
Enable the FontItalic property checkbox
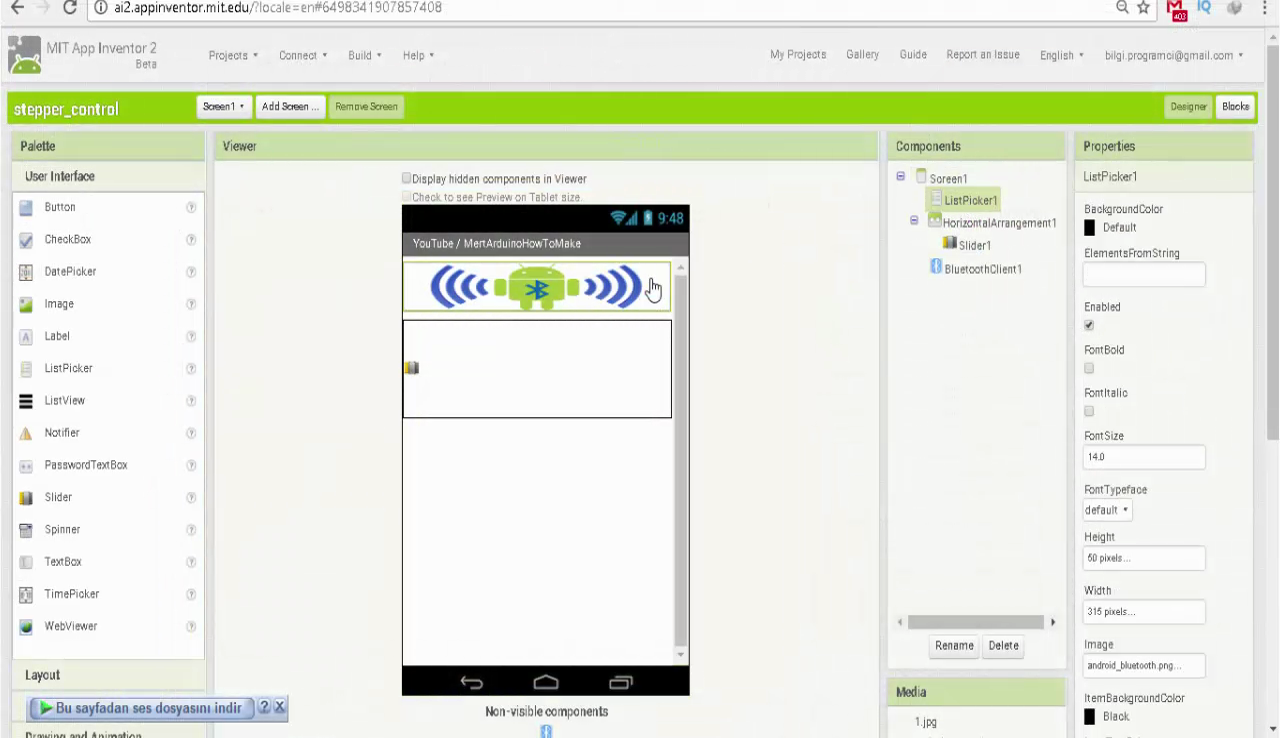pos(1089,411)
